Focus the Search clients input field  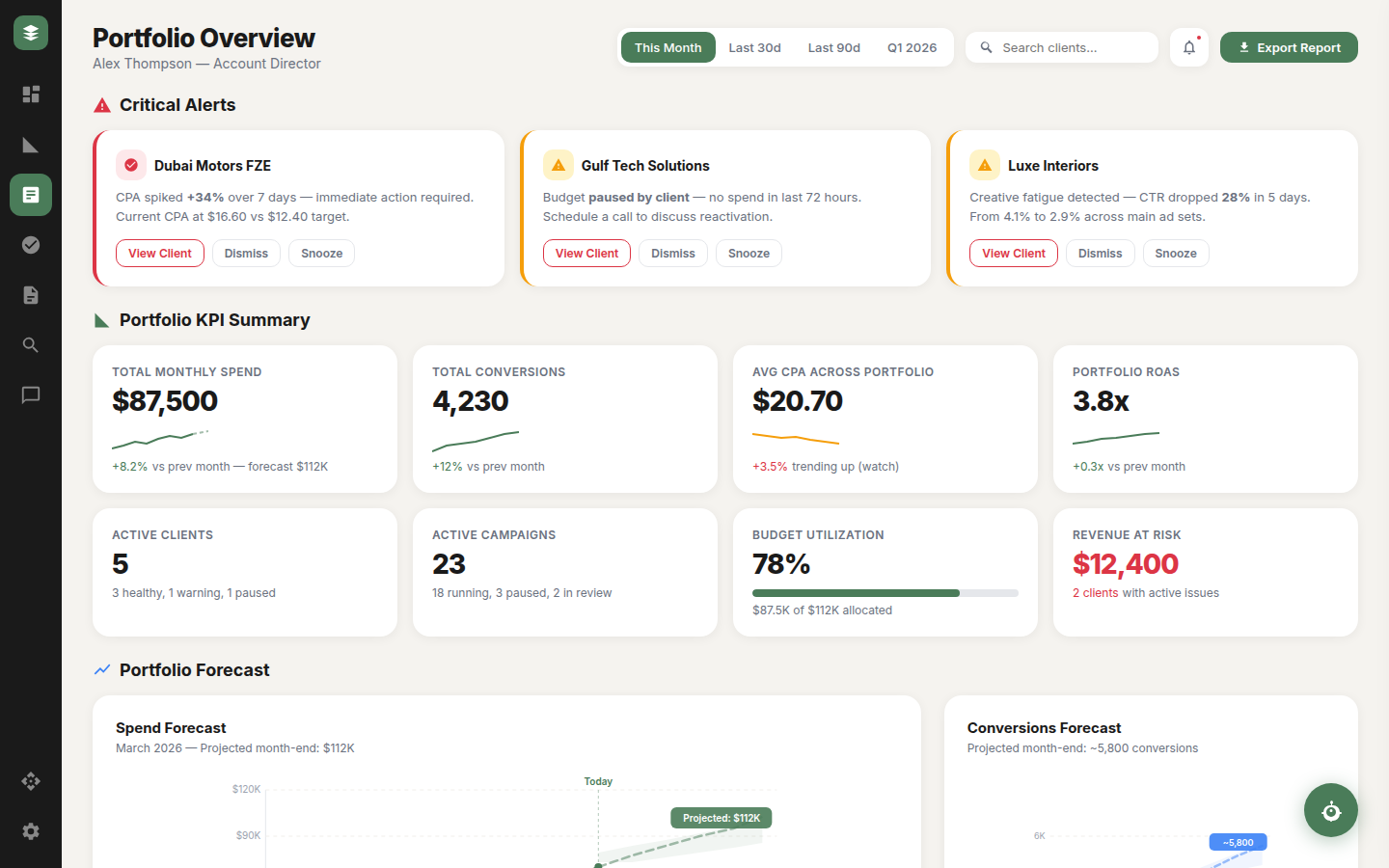pos(1062,47)
